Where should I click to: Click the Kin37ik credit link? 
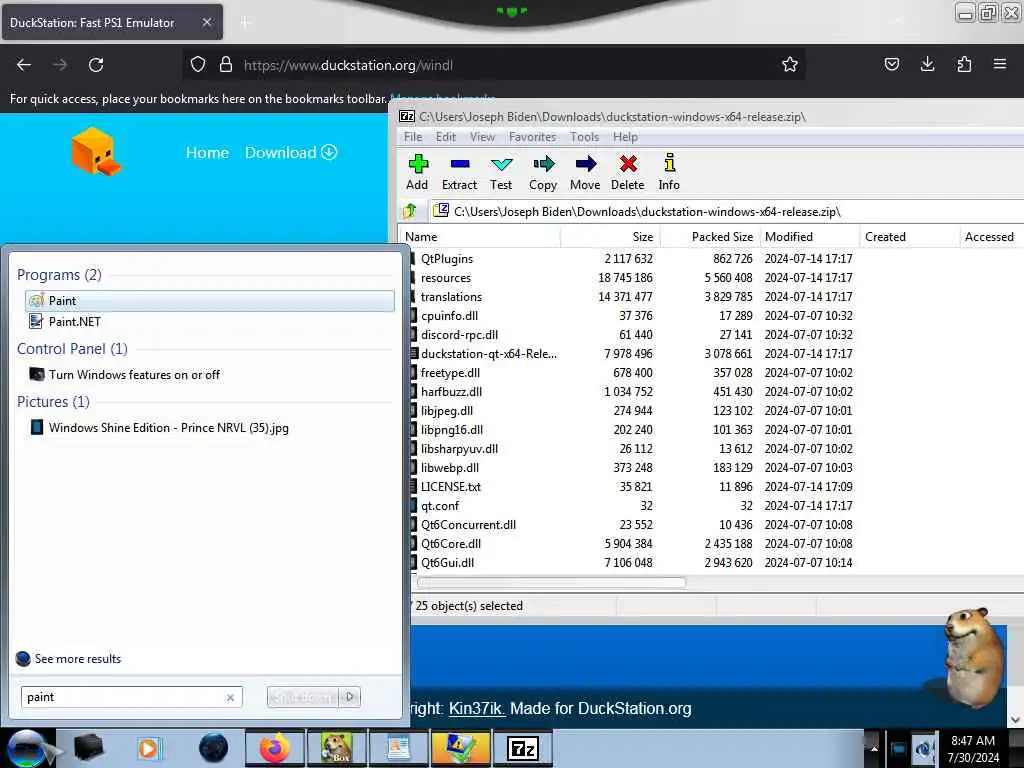click(477, 708)
